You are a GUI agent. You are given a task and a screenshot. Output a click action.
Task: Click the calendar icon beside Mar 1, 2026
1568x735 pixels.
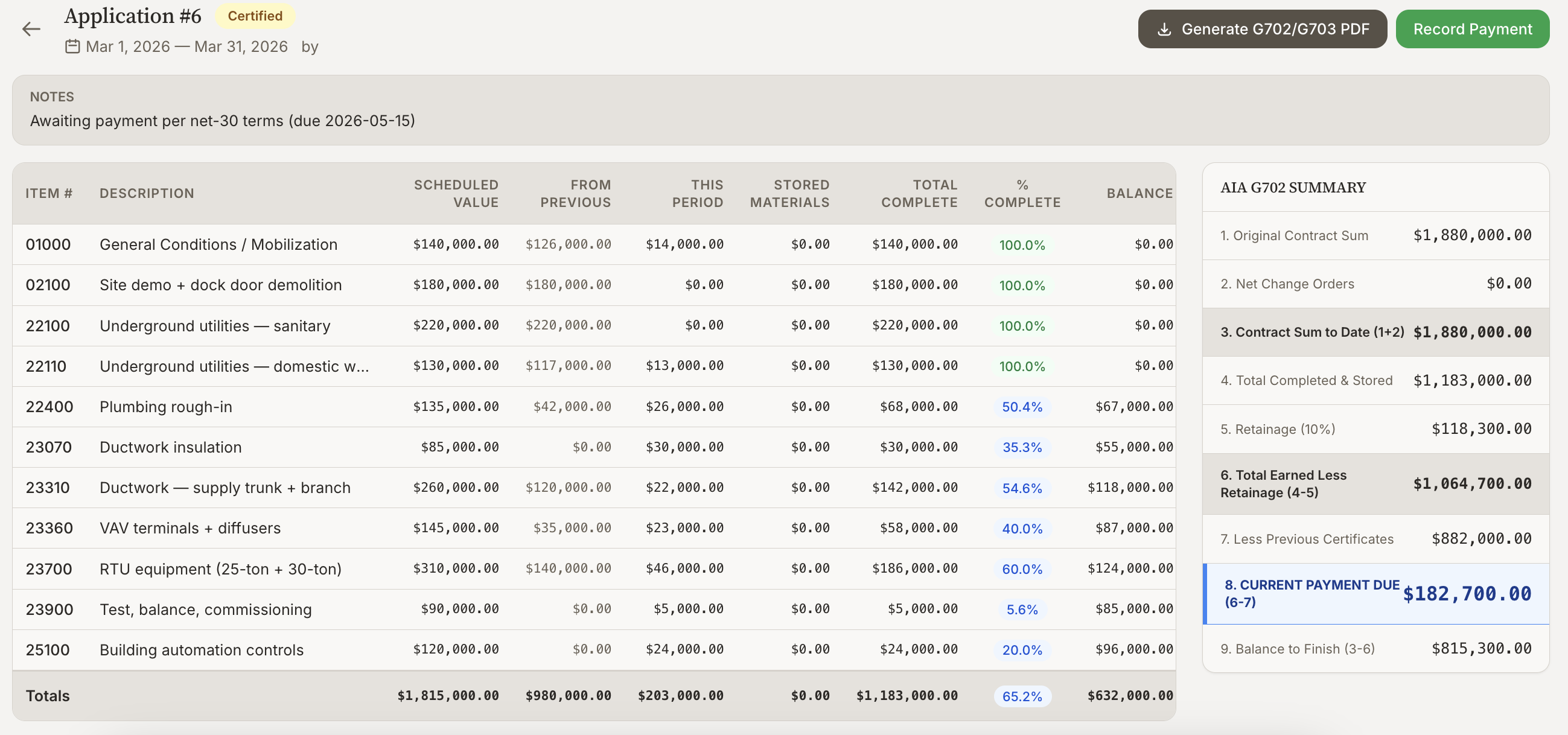point(72,46)
